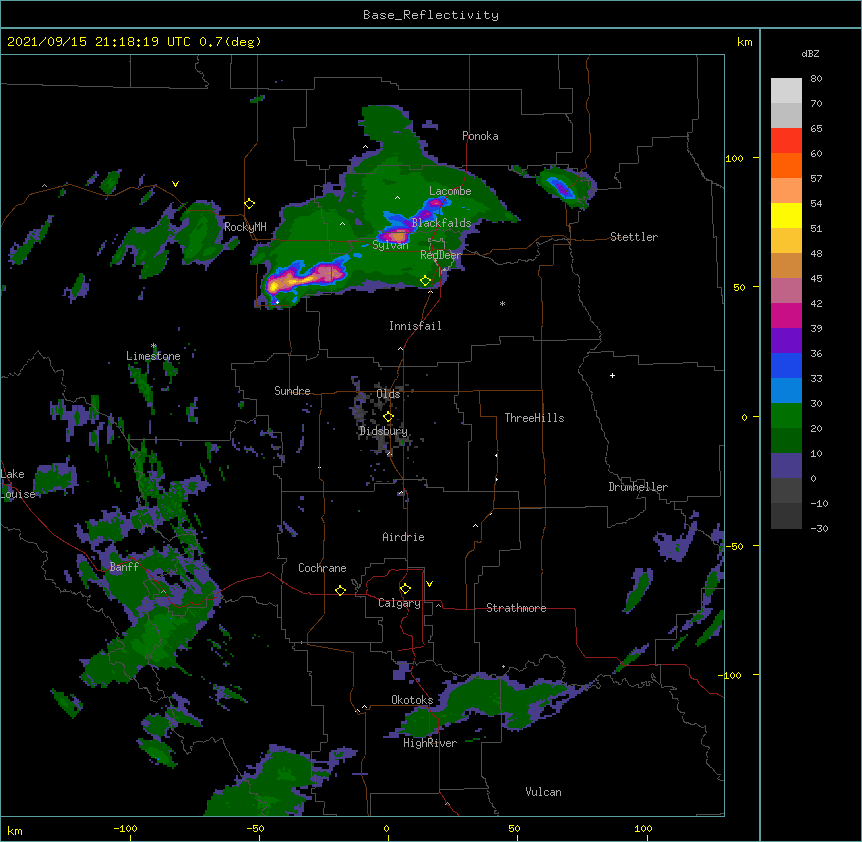Click the Cochrane town label
This screenshot has height=842, width=862.
(x=322, y=568)
